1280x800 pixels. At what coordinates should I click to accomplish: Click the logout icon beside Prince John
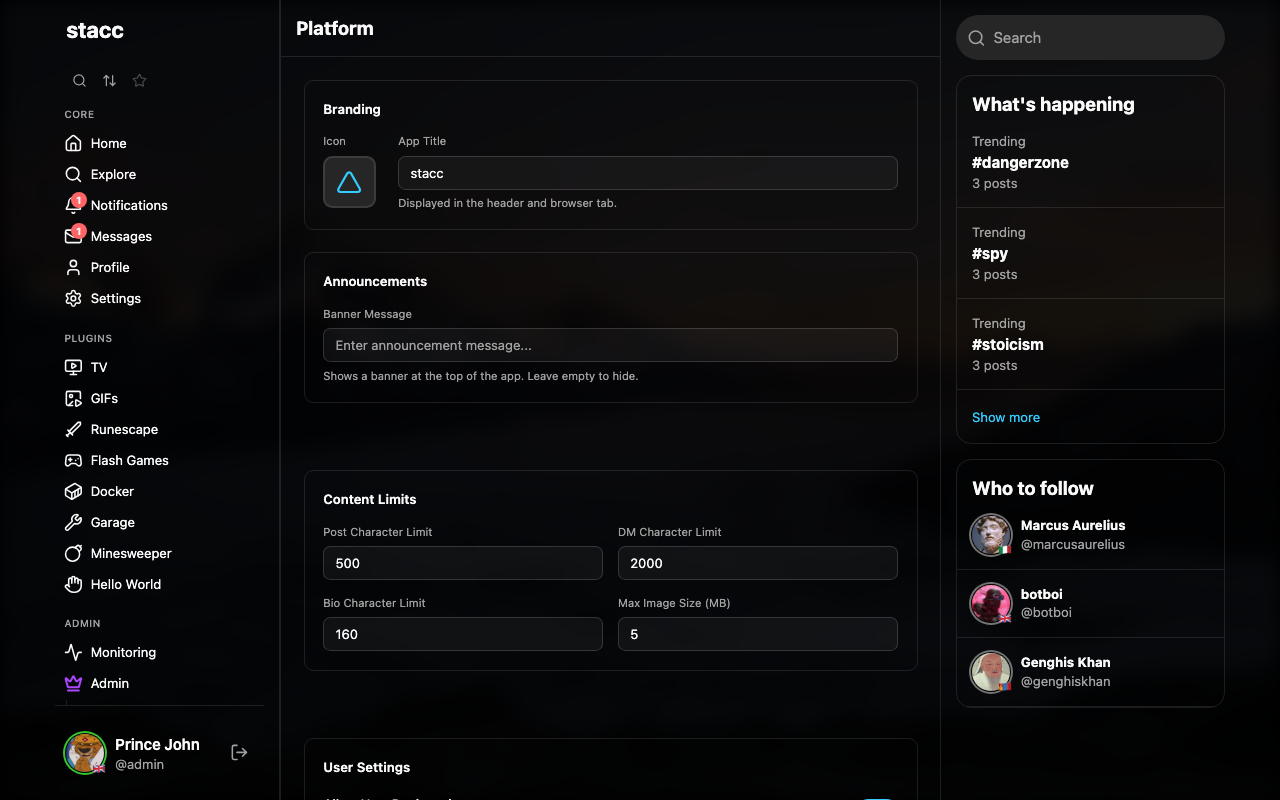pyautogui.click(x=239, y=752)
